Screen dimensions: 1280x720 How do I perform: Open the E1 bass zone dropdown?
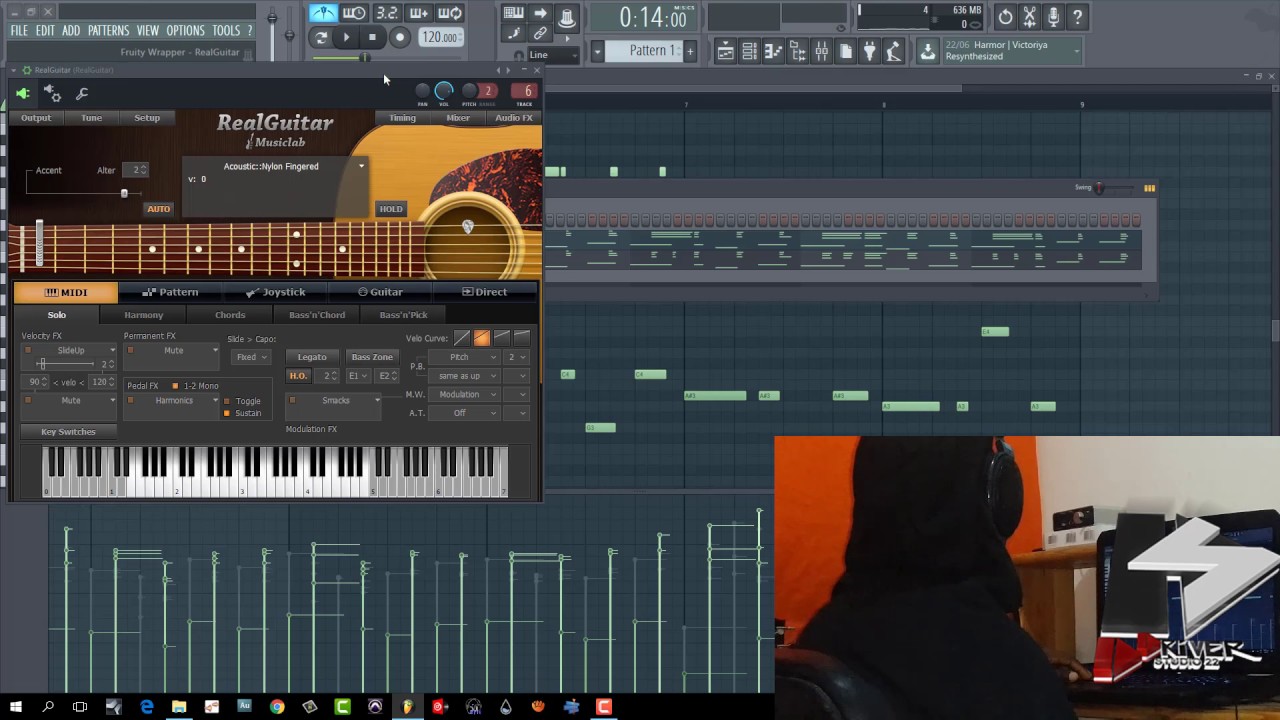(x=357, y=376)
